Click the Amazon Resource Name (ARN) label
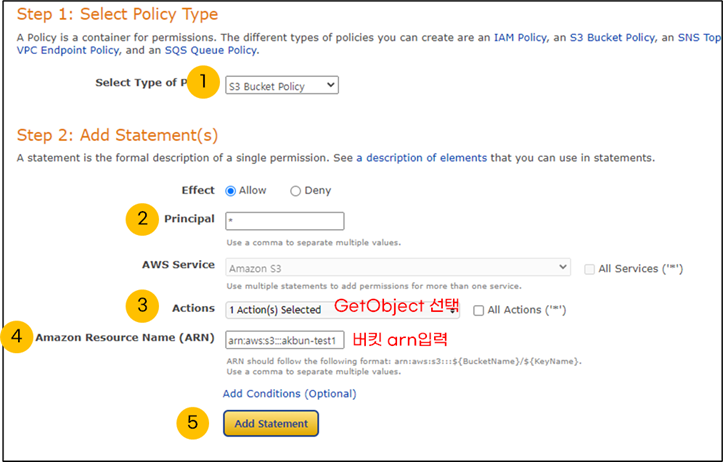 coord(125,338)
